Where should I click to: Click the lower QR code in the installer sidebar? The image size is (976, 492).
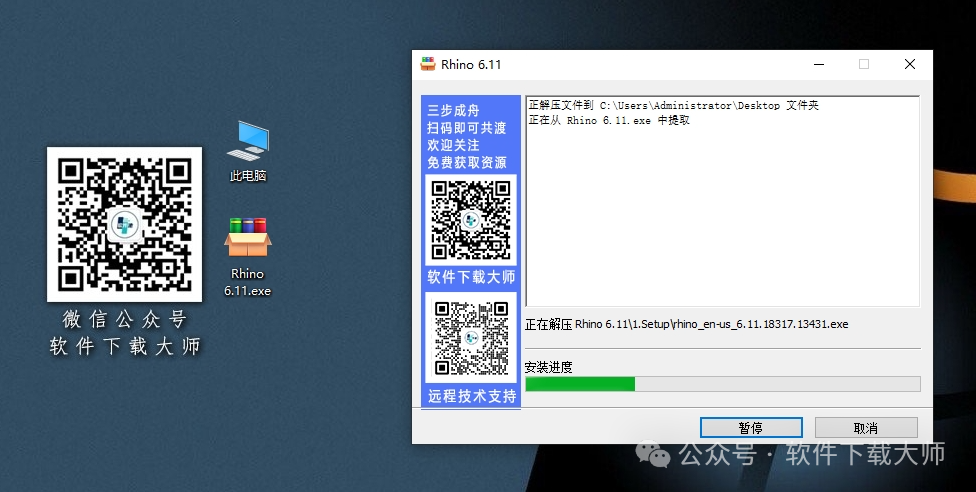coord(471,338)
